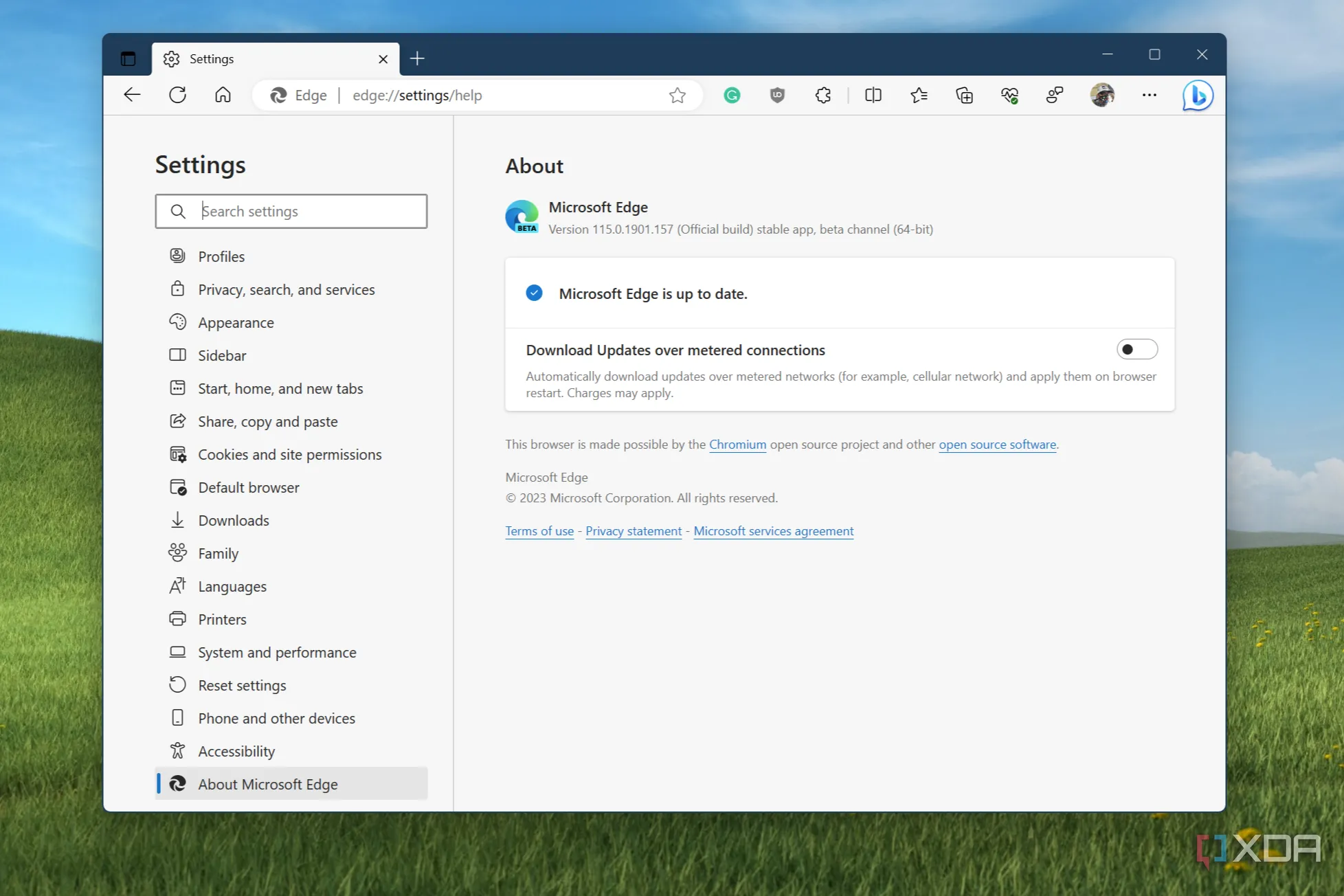Toggle Download Updates over metered connections
Screen dimensions: 1344x896
[1136, 350]
